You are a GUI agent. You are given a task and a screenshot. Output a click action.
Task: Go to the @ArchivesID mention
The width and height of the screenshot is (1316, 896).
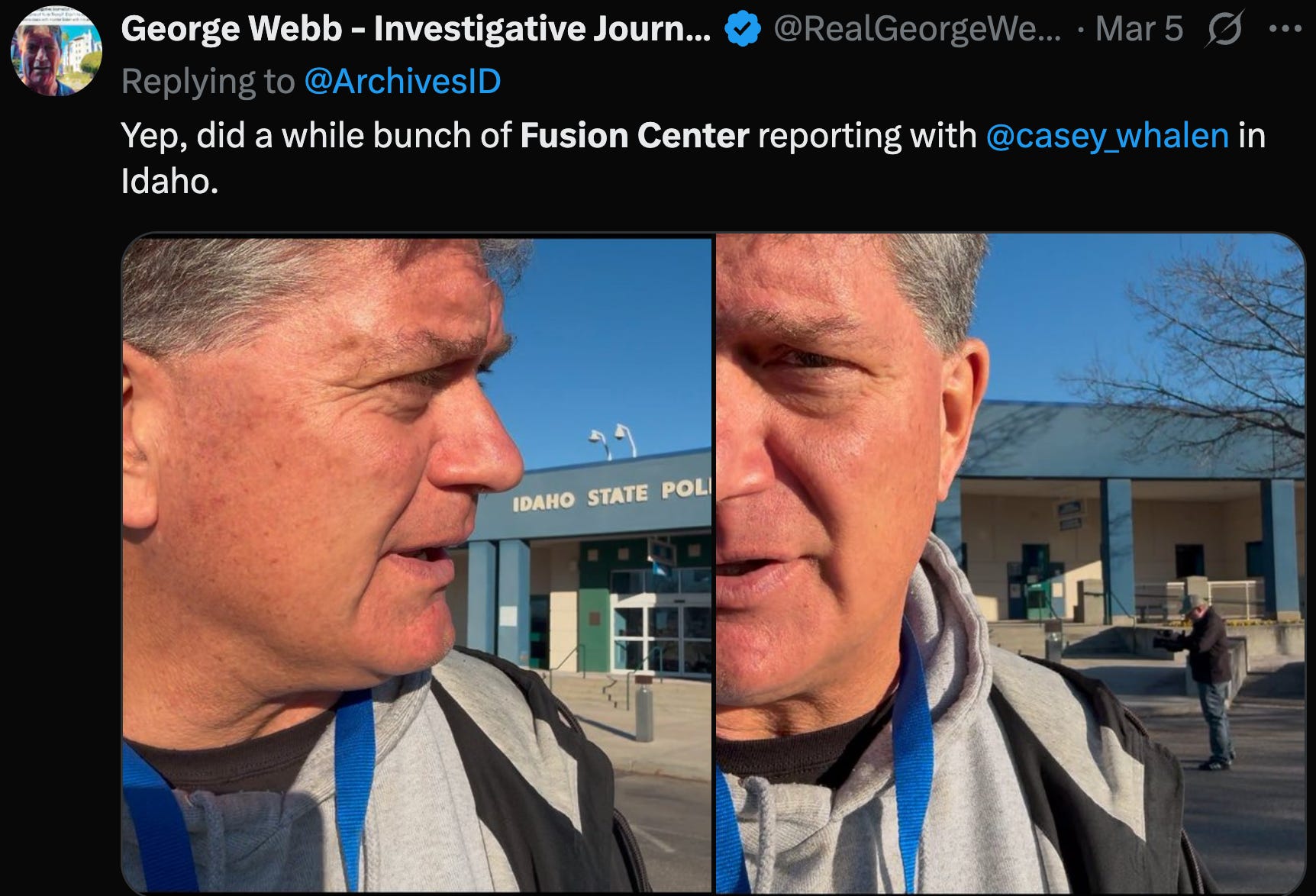402,81
